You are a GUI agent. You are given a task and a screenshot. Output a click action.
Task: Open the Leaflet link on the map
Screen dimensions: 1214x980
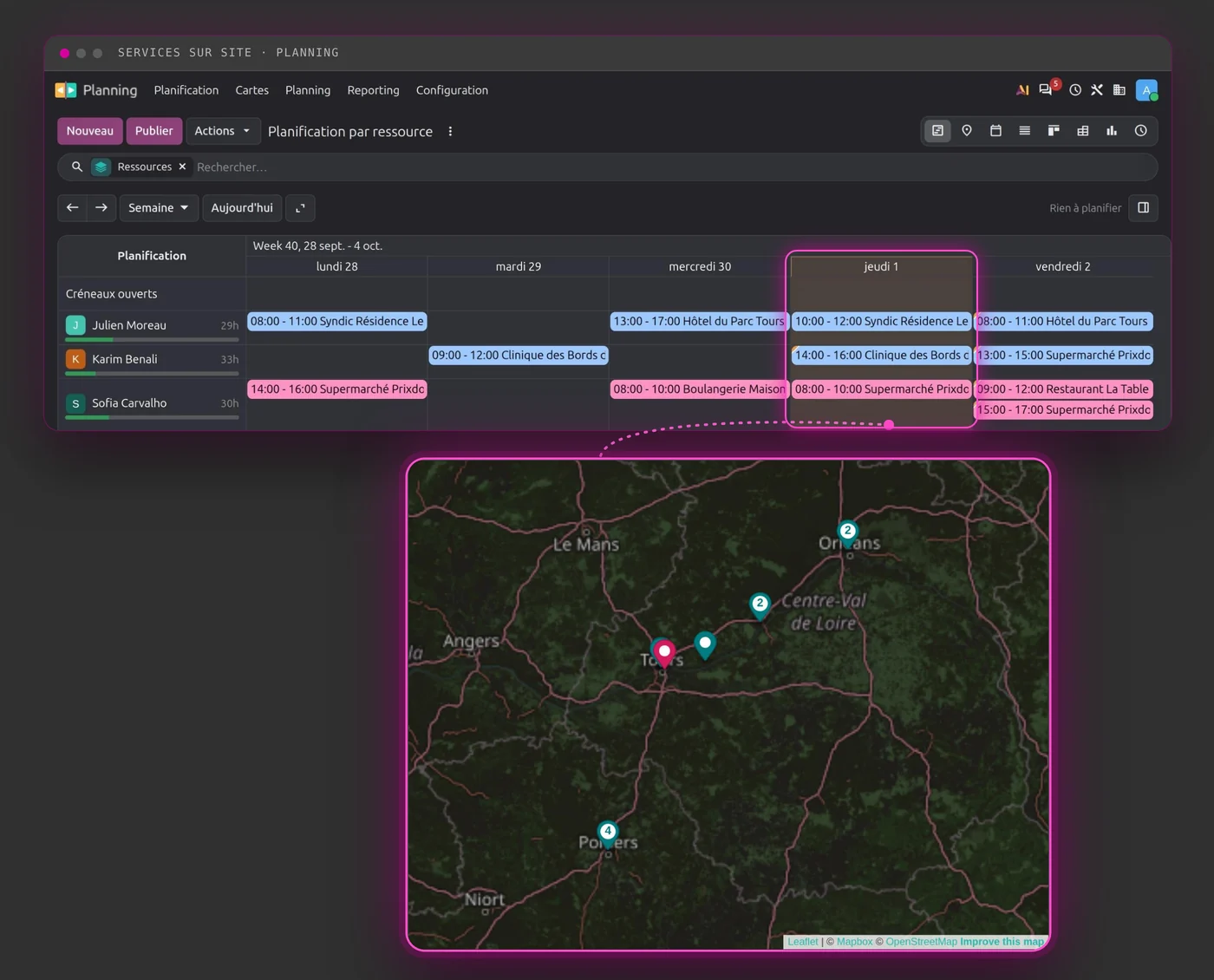(x=803, y=942)
